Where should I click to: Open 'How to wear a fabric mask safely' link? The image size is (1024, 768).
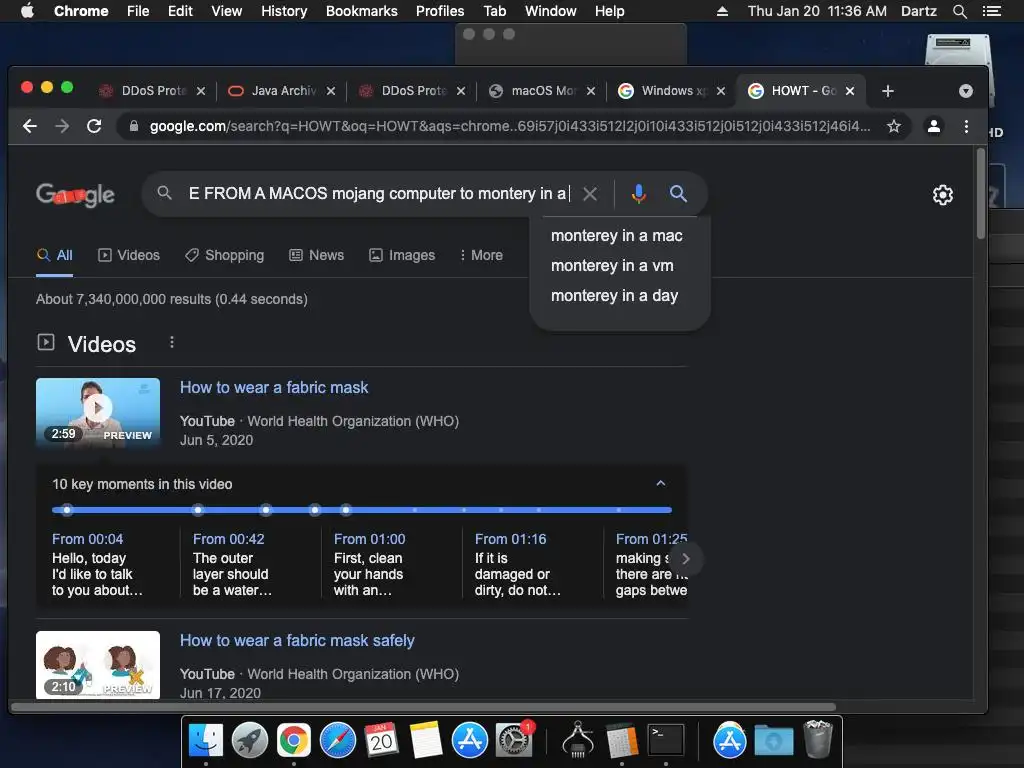[297, 641]
